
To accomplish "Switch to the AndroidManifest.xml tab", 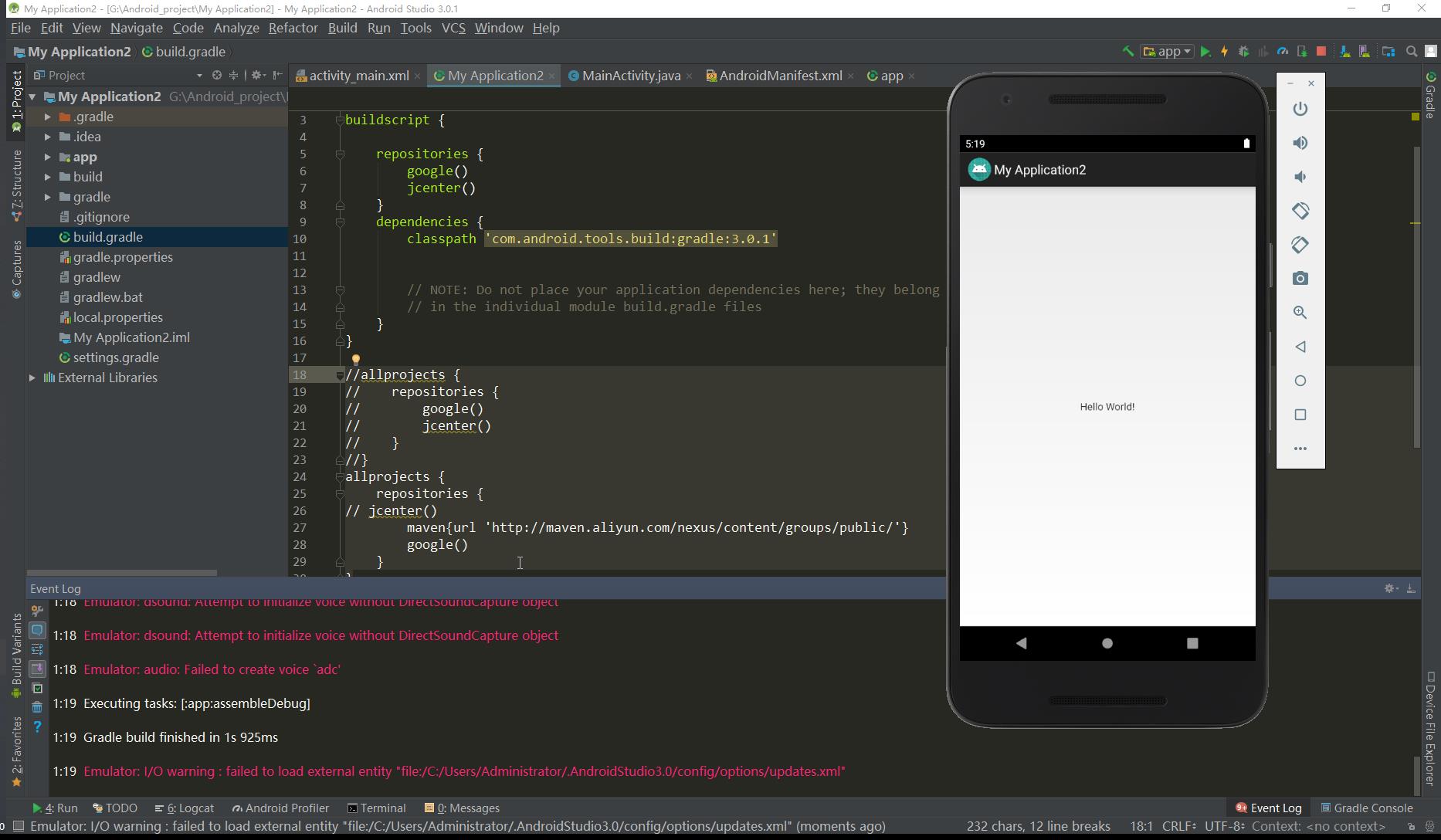I will pos(780,76).
